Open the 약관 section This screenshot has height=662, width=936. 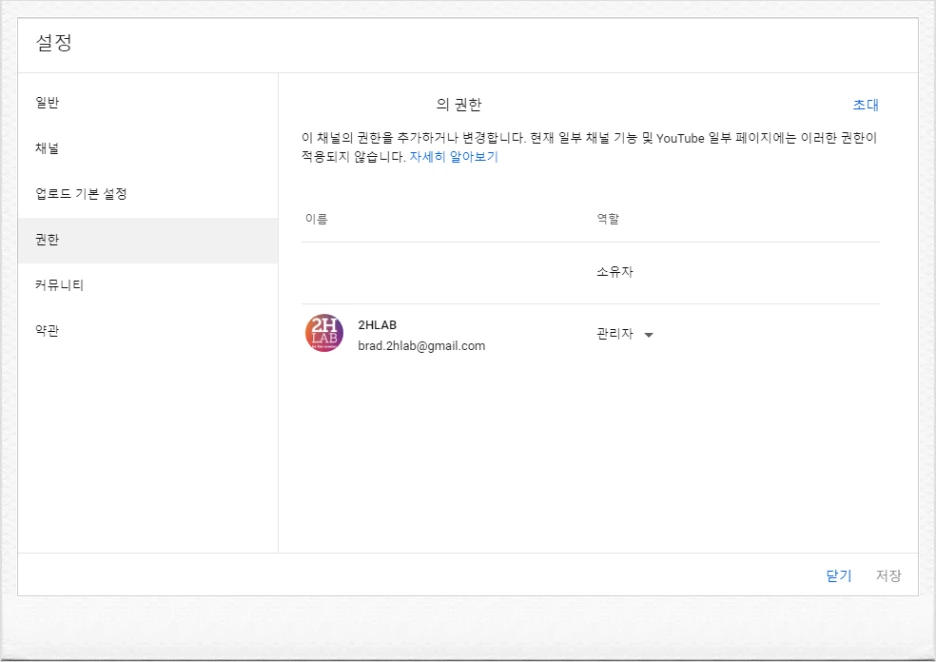[x=147, y=331]
